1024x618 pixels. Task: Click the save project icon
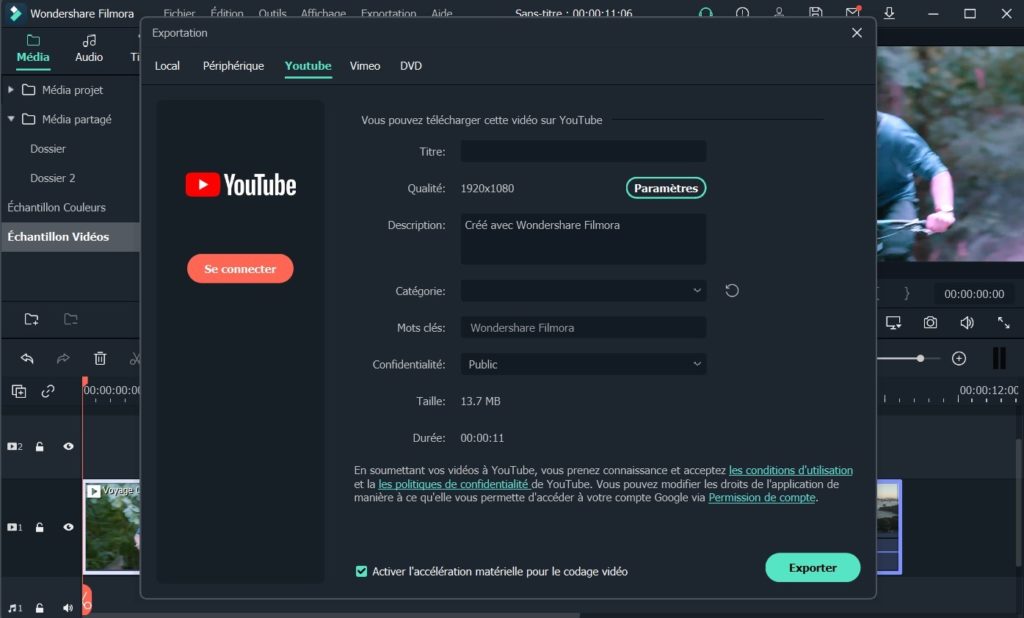tap(816, 12)
